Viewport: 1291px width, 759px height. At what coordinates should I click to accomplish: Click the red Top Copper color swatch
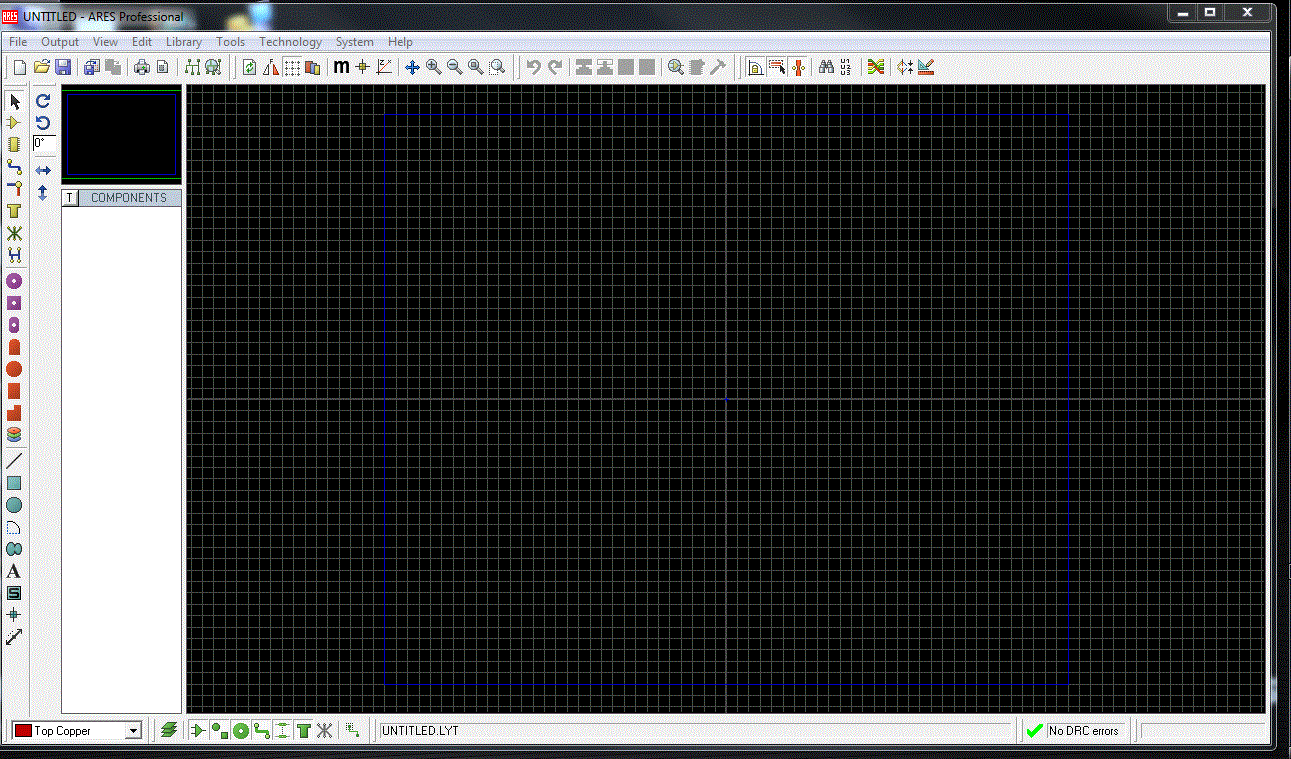[x=23, y=731]
